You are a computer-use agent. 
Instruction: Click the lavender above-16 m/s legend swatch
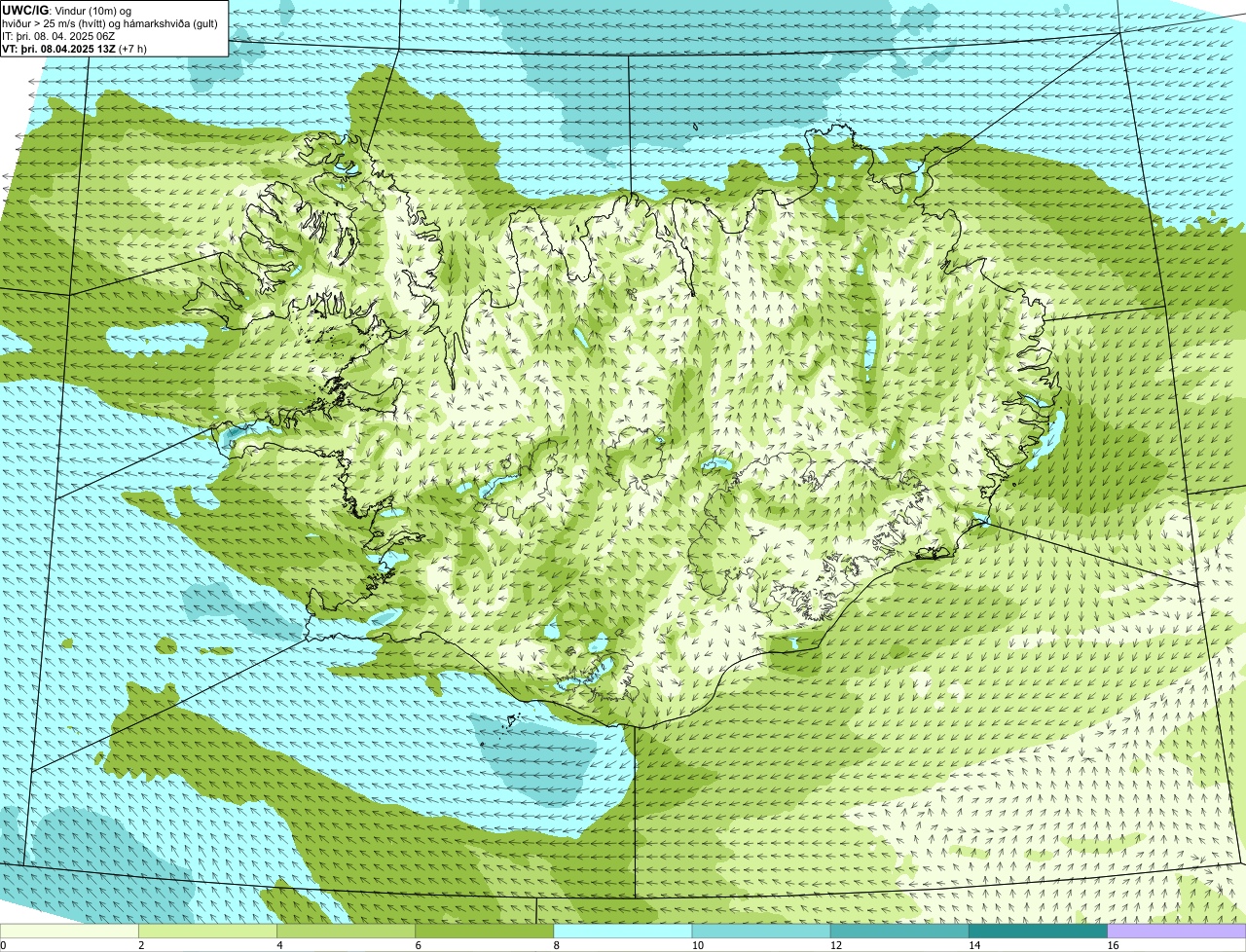(1177, 931)
